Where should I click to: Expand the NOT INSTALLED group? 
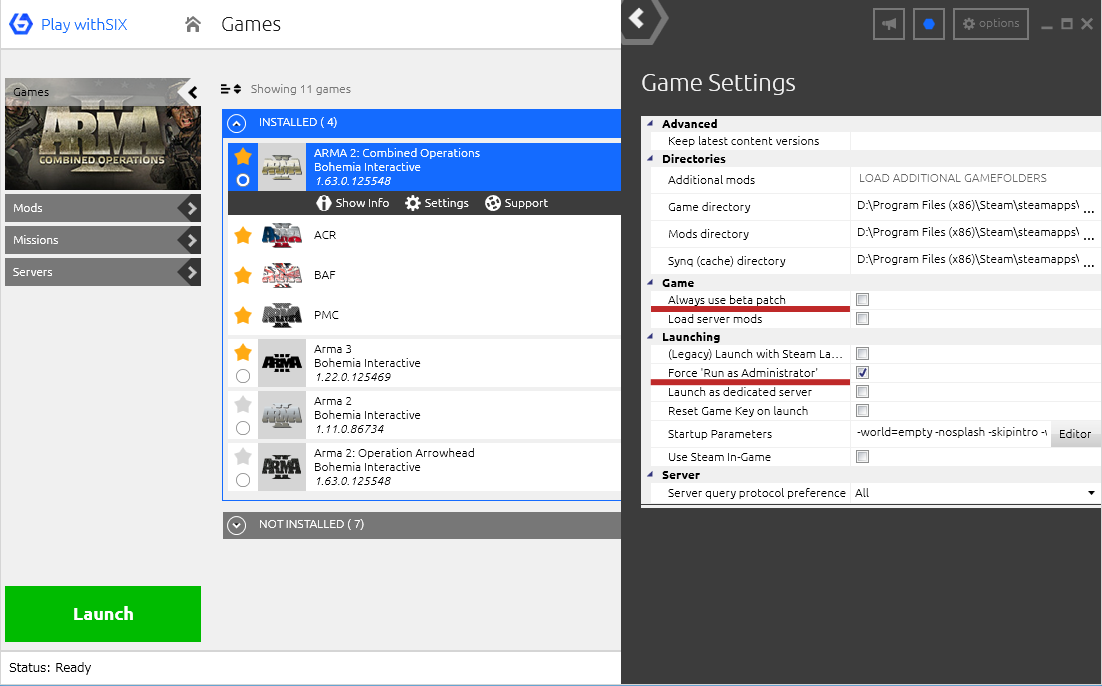click(237, 525)
